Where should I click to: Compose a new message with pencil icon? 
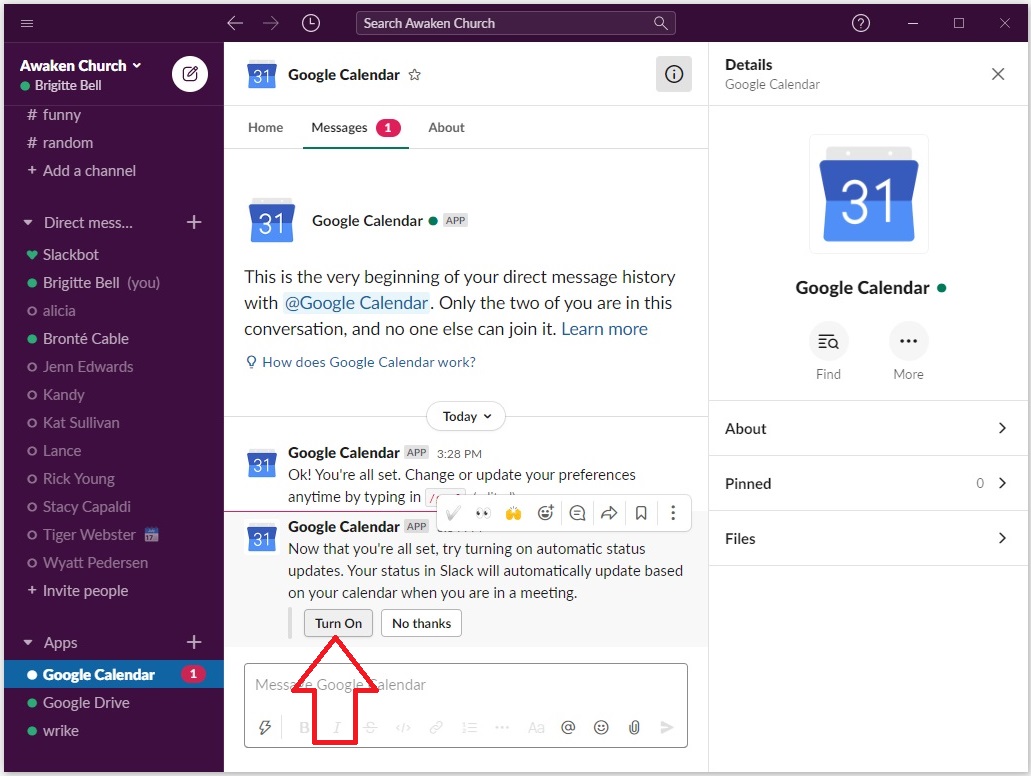click(x=190, y=74)
